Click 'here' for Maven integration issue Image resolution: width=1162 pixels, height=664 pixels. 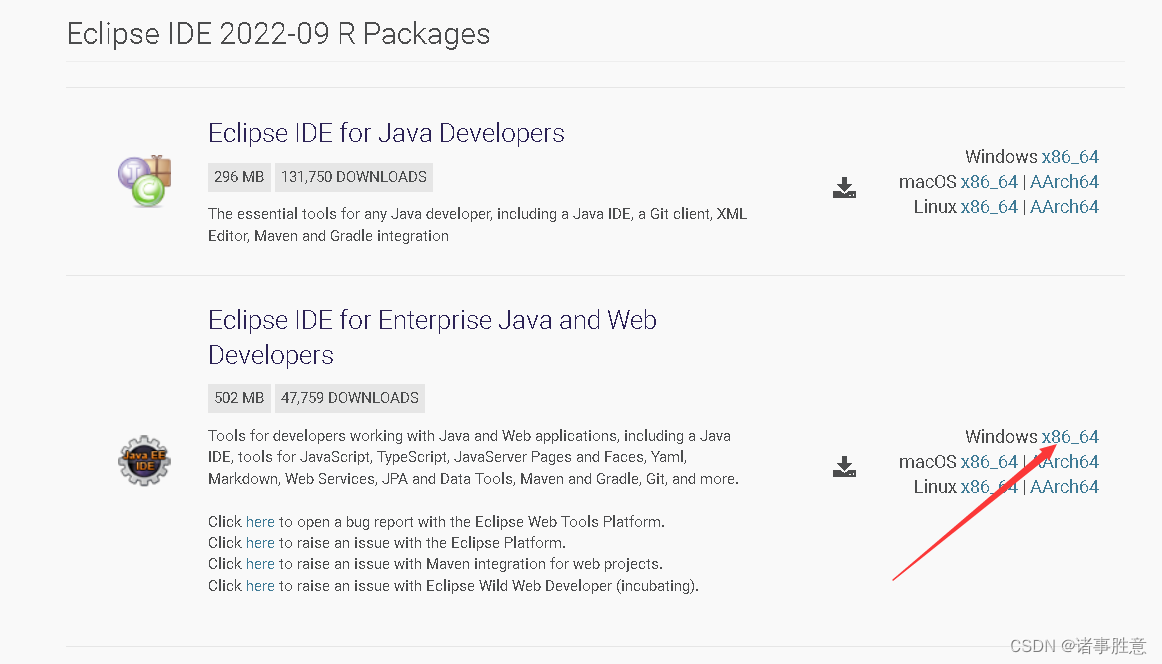[x=260, y=565]
